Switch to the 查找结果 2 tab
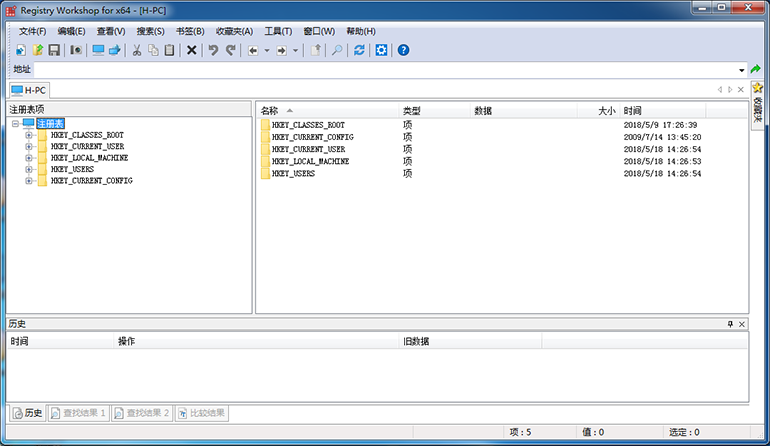 (142, 413)
